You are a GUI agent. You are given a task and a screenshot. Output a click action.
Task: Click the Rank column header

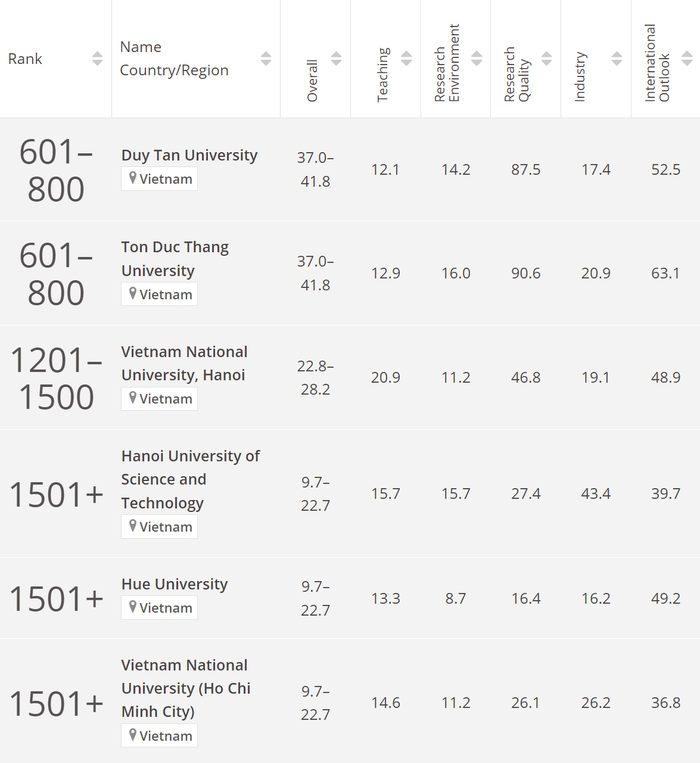click(x=26, y=59)
